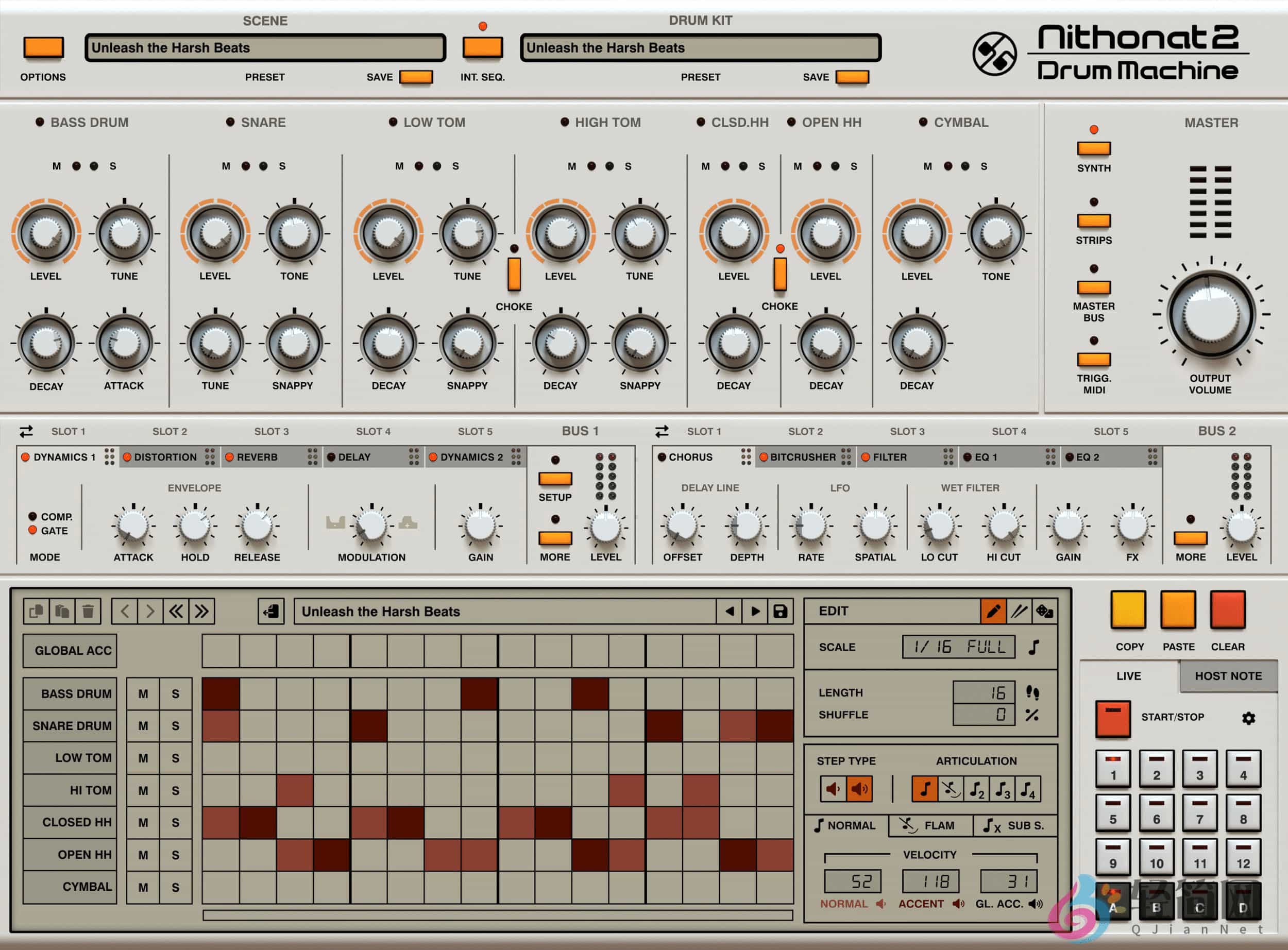The width and height of the screenshot is (1288, 950).
Task: Open the Drum Kit preset name dropdown
Action: [700, 48]
